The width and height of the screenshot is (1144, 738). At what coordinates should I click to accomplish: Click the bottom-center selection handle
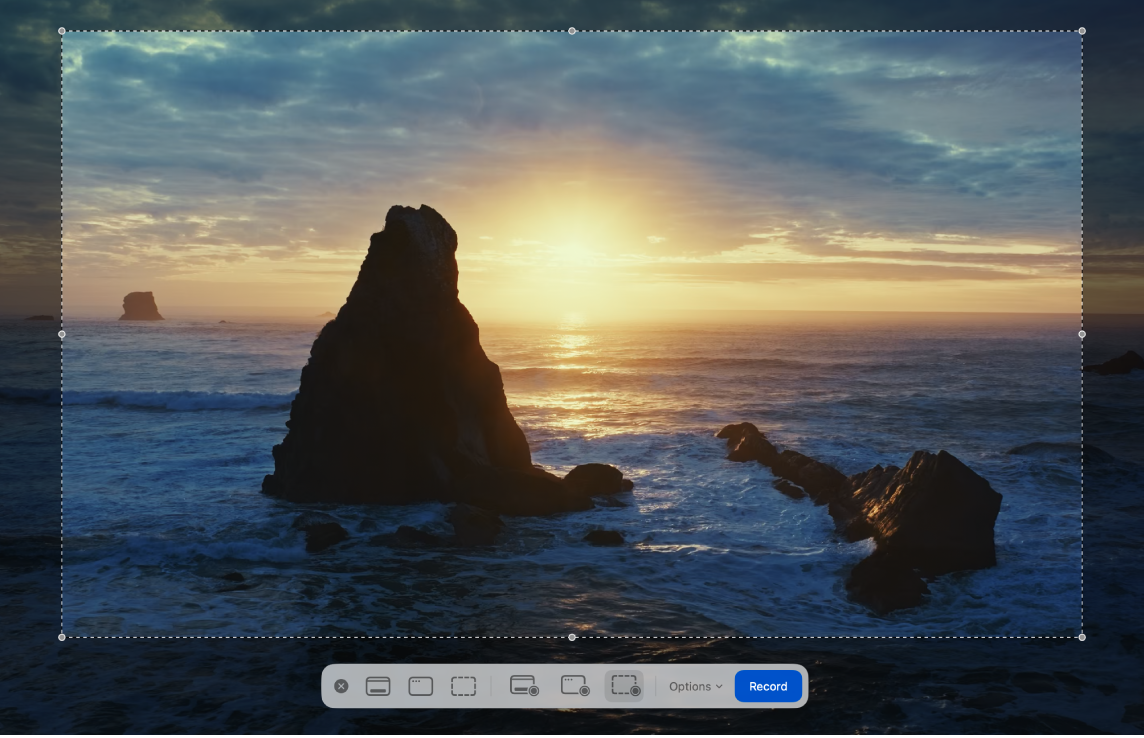pyautogui.click(x=572, y=635)
